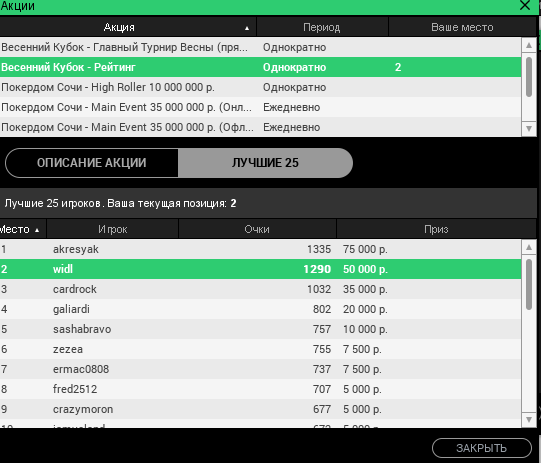Screen dimensions: 541x463
Task: Select player sashabravo row
Action: tap(260, 329)
